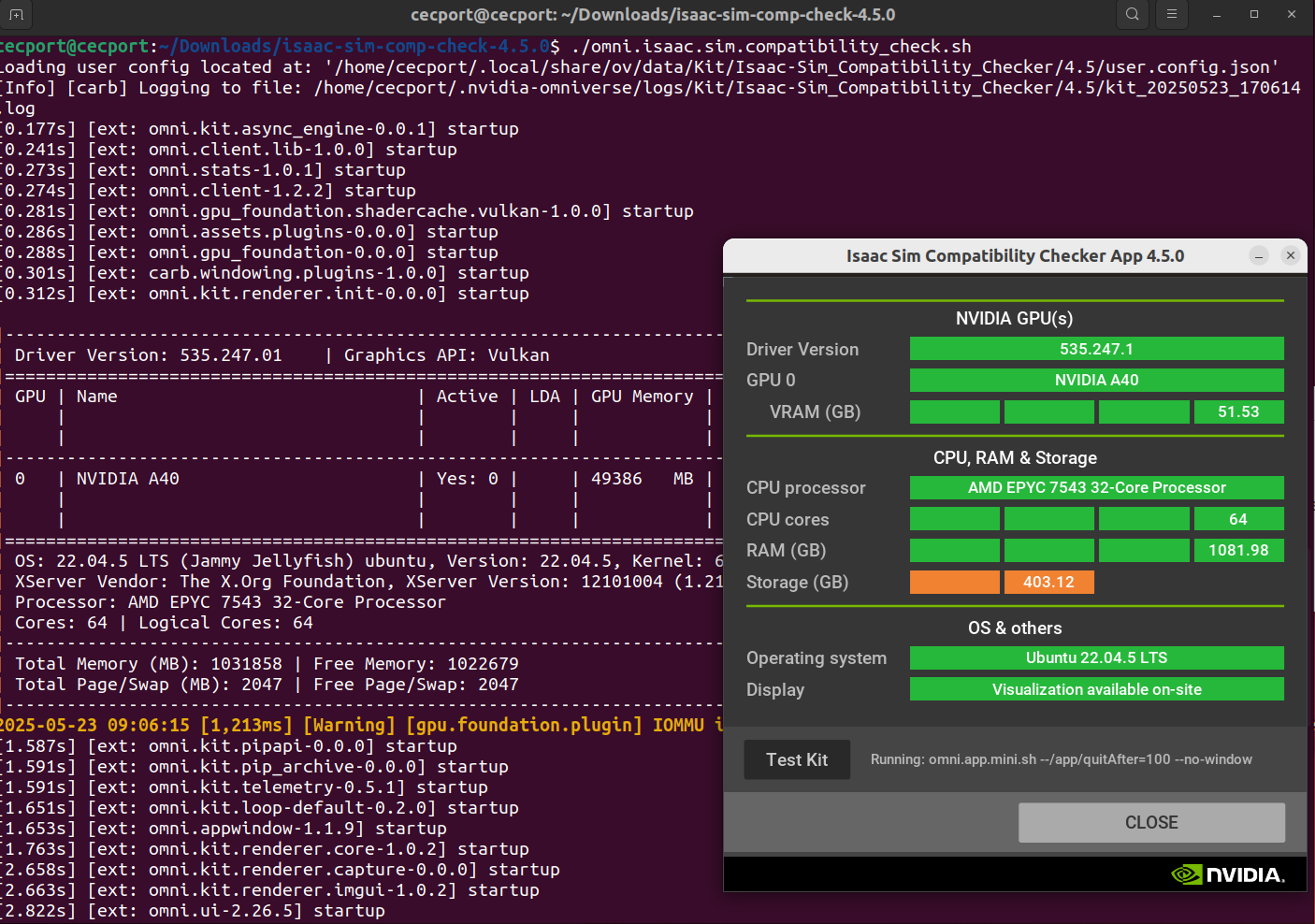Click the compatibility_check.sh command in terminal
The height and width of the screenshot is (924, 1315).
pyautogui.click(x=771, y=46)
